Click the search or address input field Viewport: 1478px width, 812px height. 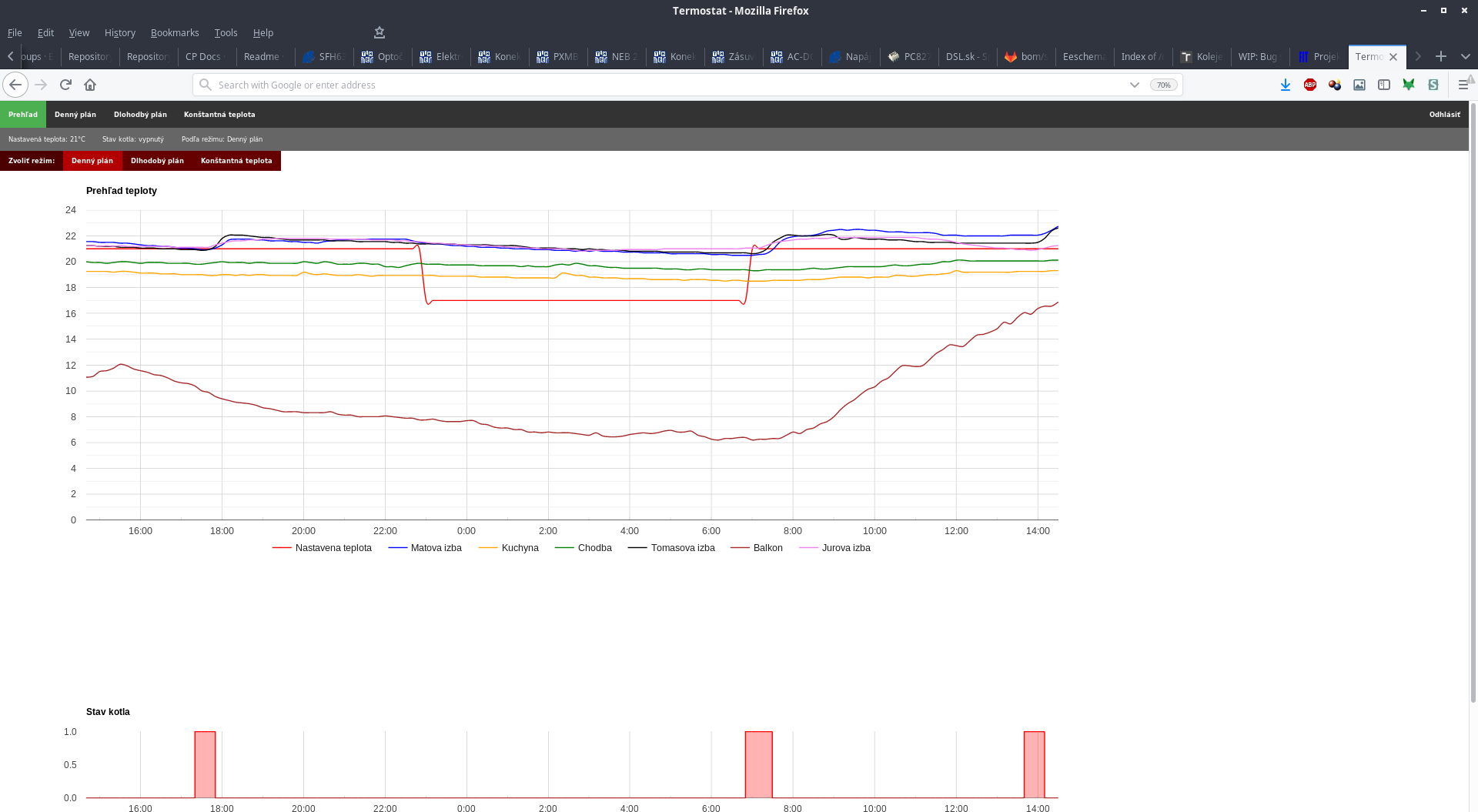(662, 85)
